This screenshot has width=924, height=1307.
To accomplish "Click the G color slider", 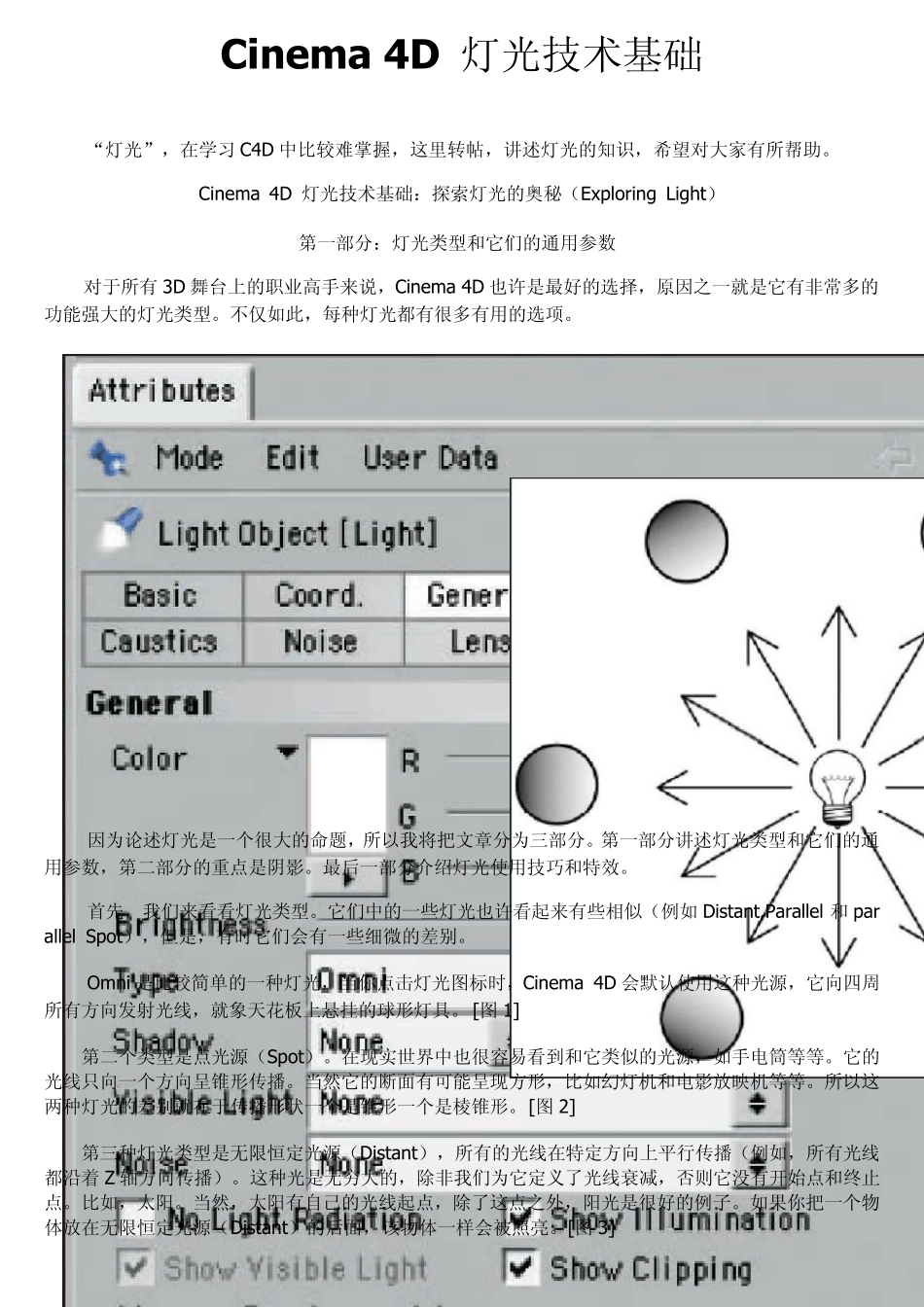I will [477, 814].
